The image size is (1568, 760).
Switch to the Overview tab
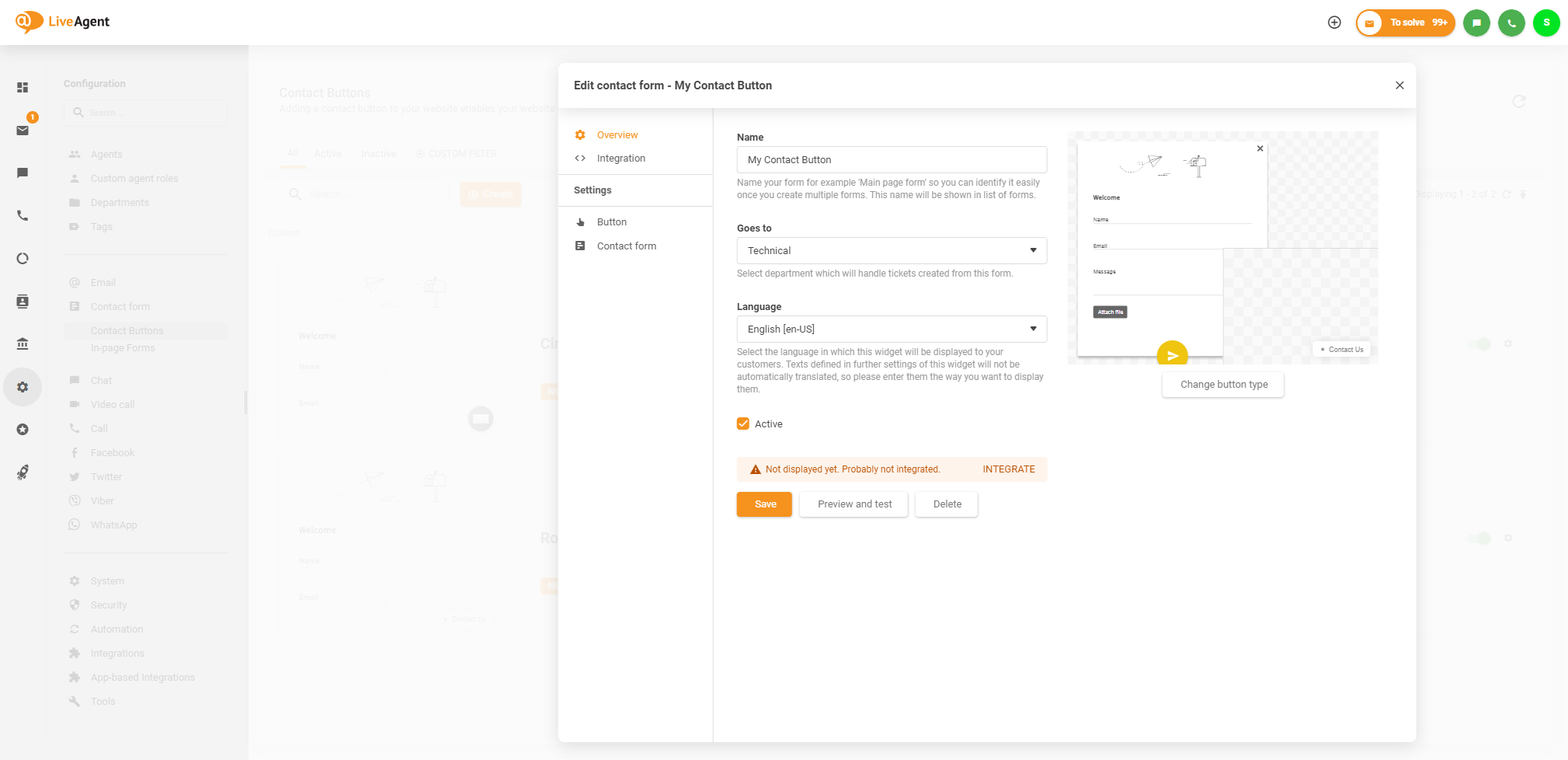click(x=617, y=134)
